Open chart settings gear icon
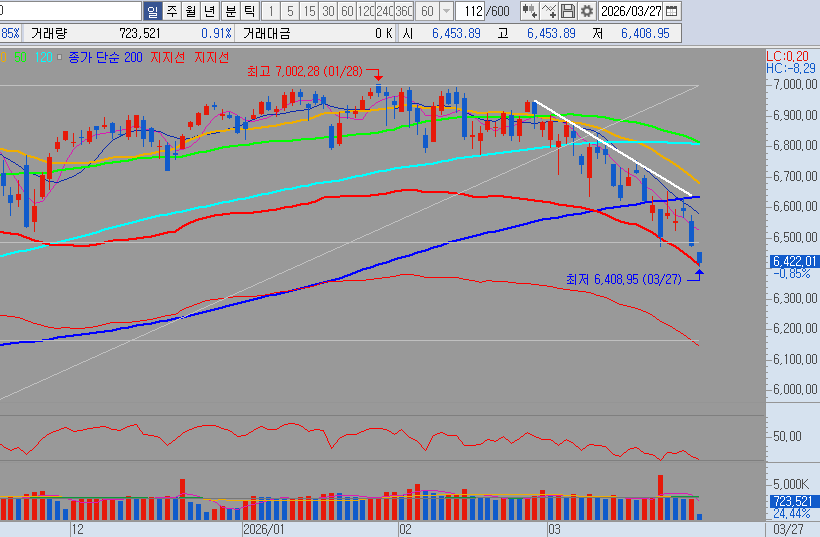Viewport: 820px width, 537px height. pos(587,11)
